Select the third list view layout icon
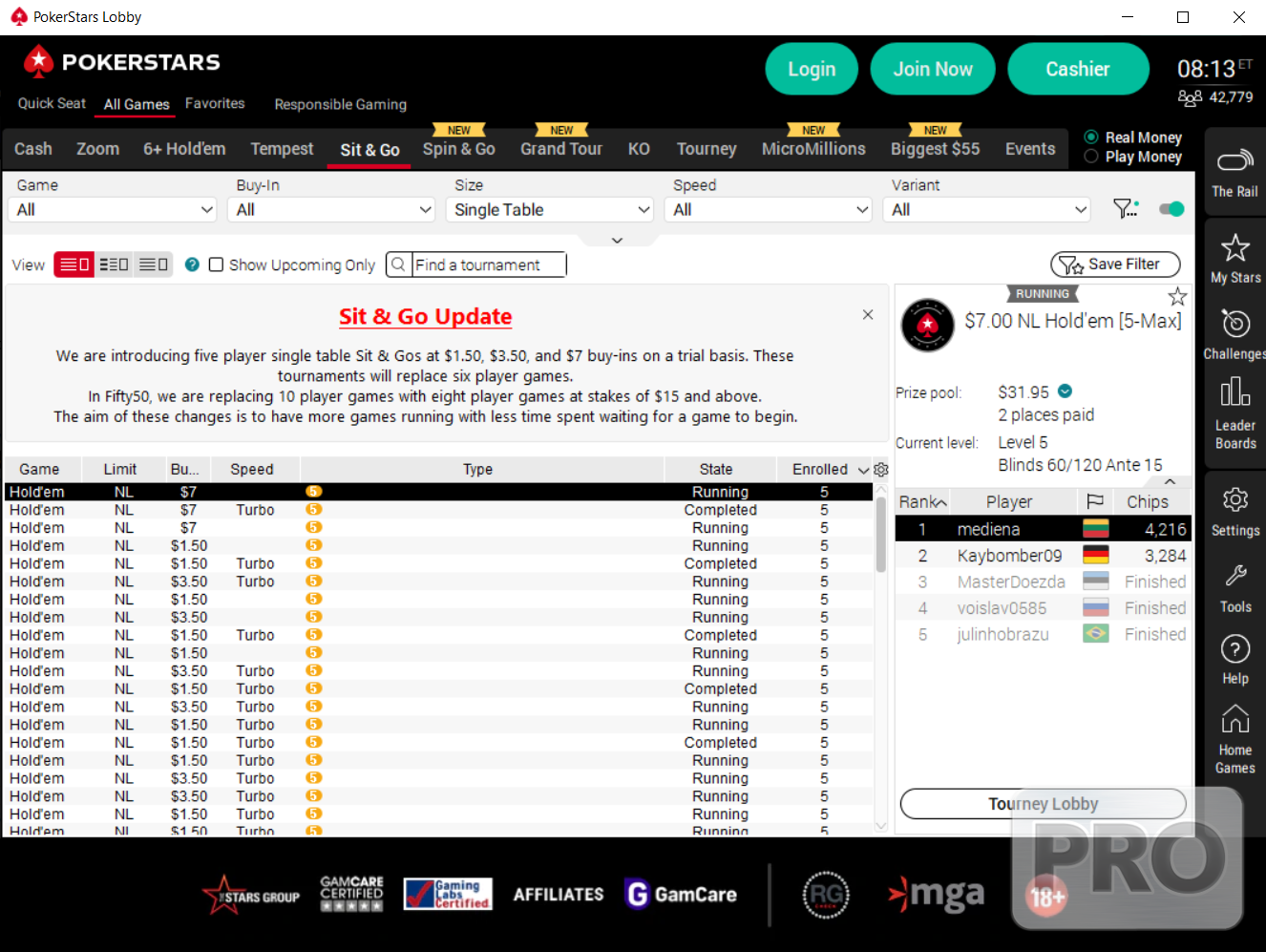This screenshot has height=952, width=1266. [x=153, y=264]
